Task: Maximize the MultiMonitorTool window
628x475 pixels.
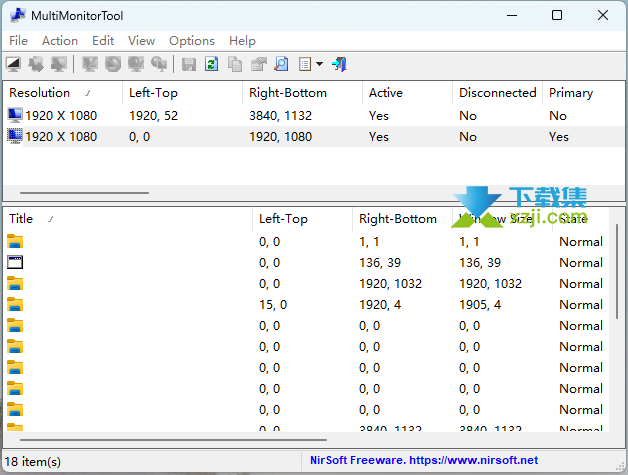Action: pos(557,15)
